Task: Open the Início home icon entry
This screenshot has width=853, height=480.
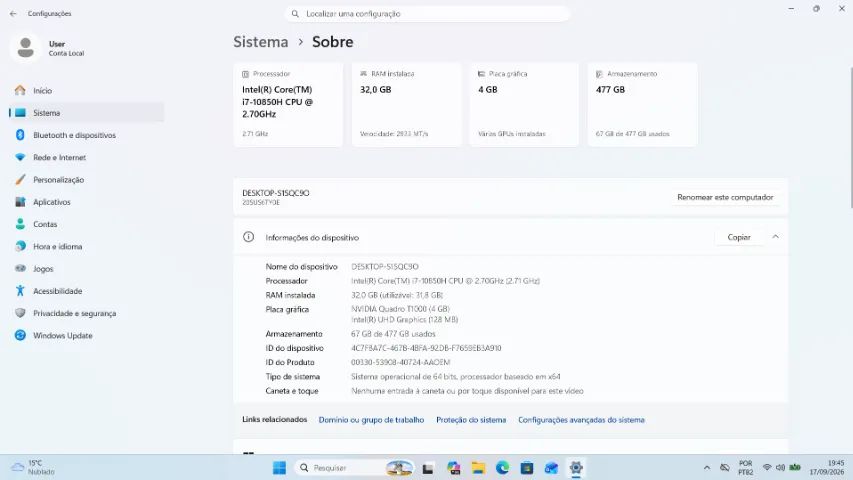Action: point(20,90)
